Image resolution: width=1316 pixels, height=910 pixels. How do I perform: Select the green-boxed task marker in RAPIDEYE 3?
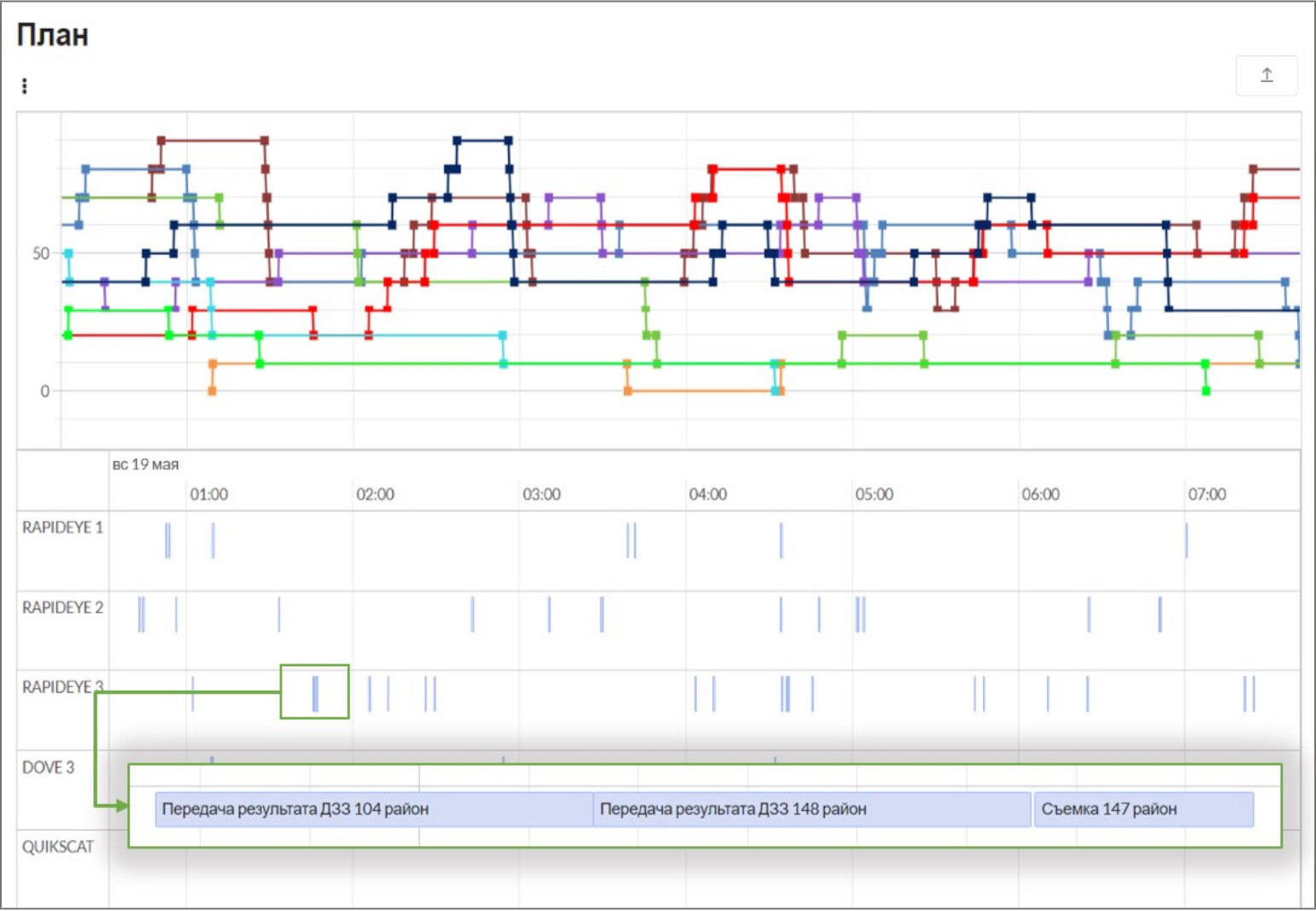315,693
